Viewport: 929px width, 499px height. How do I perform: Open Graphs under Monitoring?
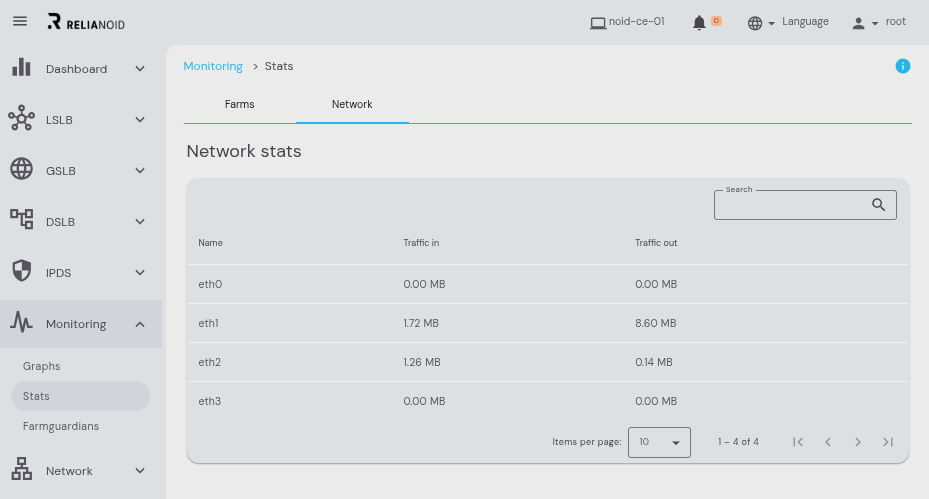[41, 366]
